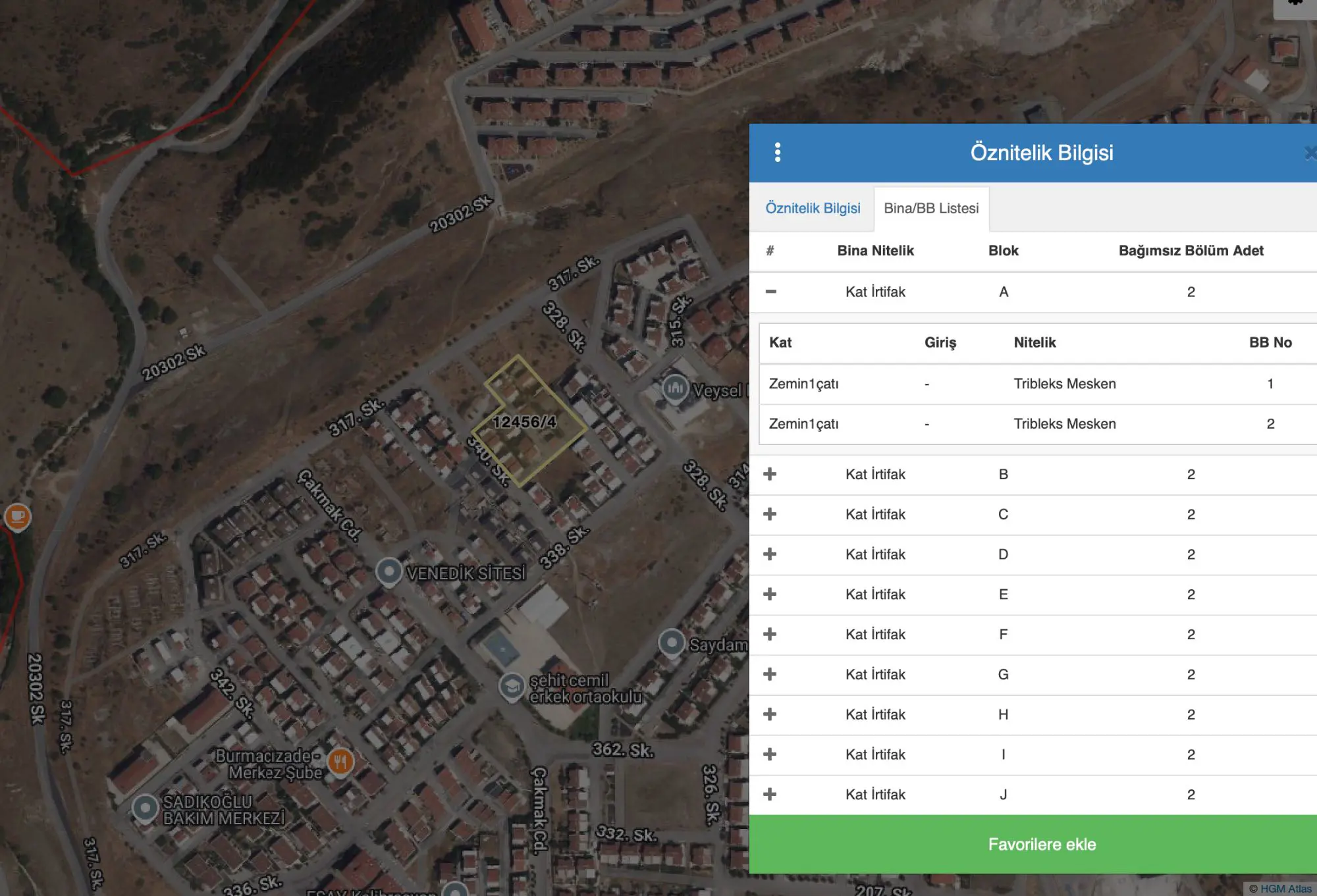Click the VENEDİK SİTESİ map pin
Screen dimensions: 1317x896
[389, 572]
